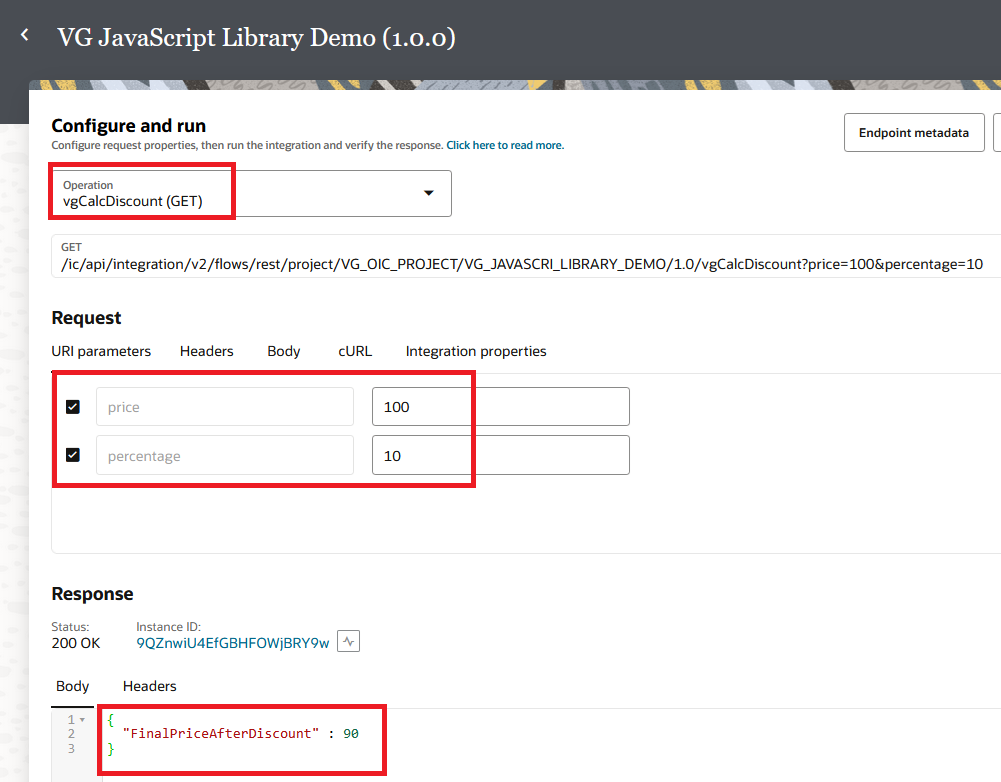
Task: Switch to the response Headers tab
Action: (150, 686)
